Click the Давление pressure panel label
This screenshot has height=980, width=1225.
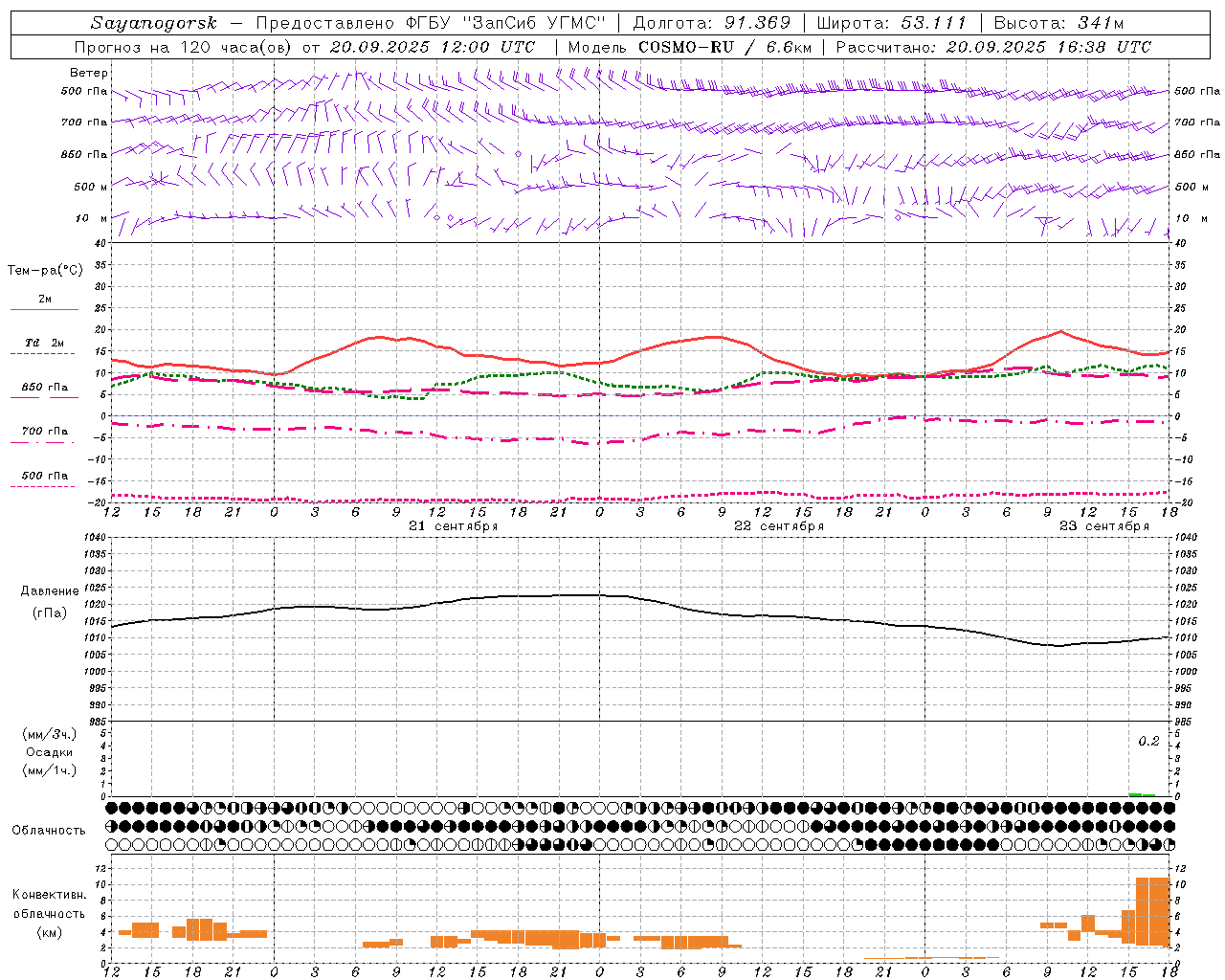coord(50,591)
